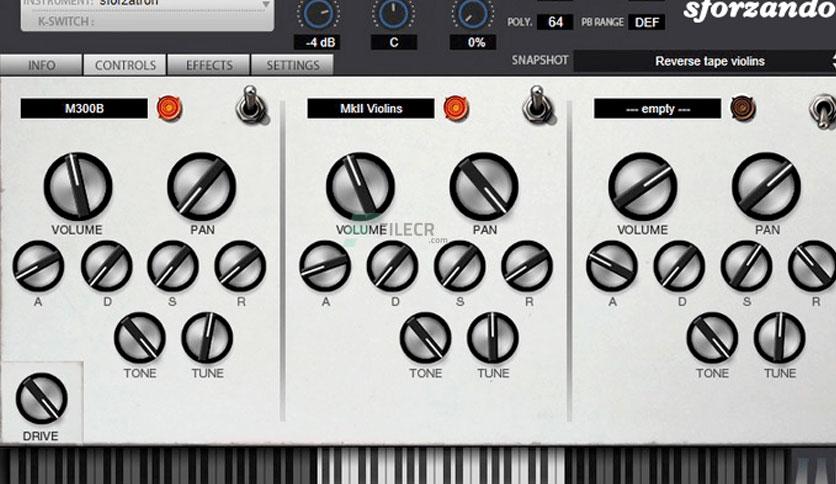The height and width of the screenshot is (484, 836).
Task: Click the PB RANGE value DEF
Action: [x=647, y=22]
